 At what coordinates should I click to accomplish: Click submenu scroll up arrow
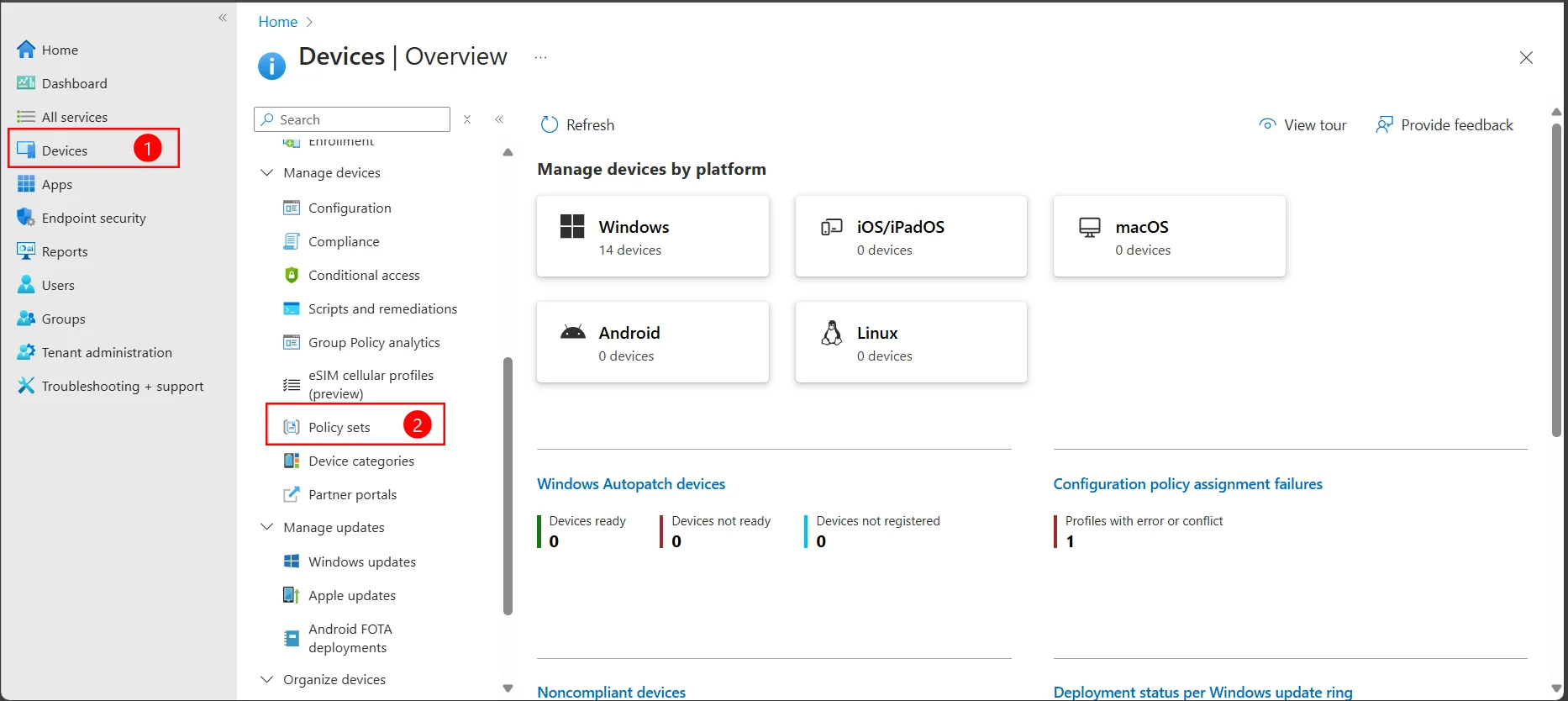[508, 152]
